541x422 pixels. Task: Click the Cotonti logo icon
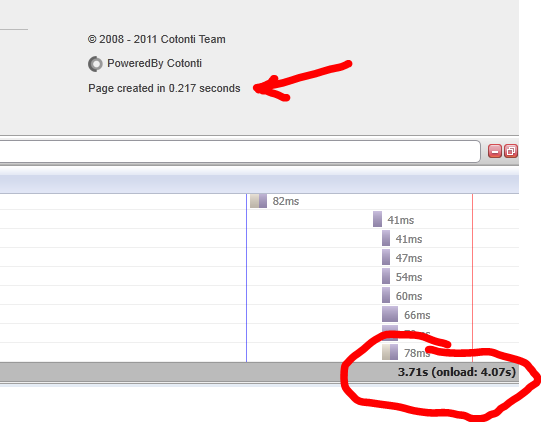(95, 64)
